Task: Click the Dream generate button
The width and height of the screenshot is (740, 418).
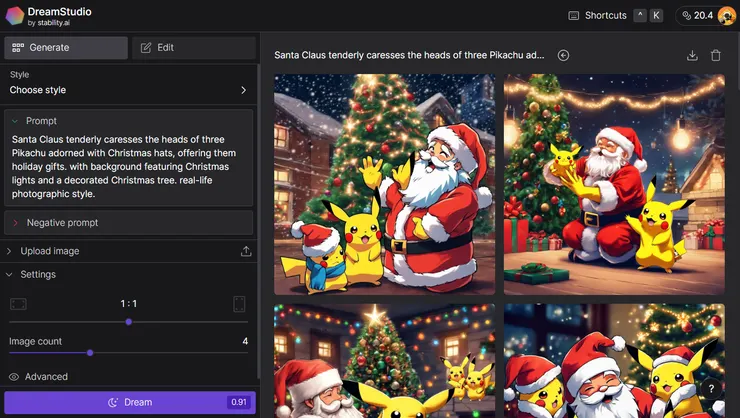Action: 130,402
